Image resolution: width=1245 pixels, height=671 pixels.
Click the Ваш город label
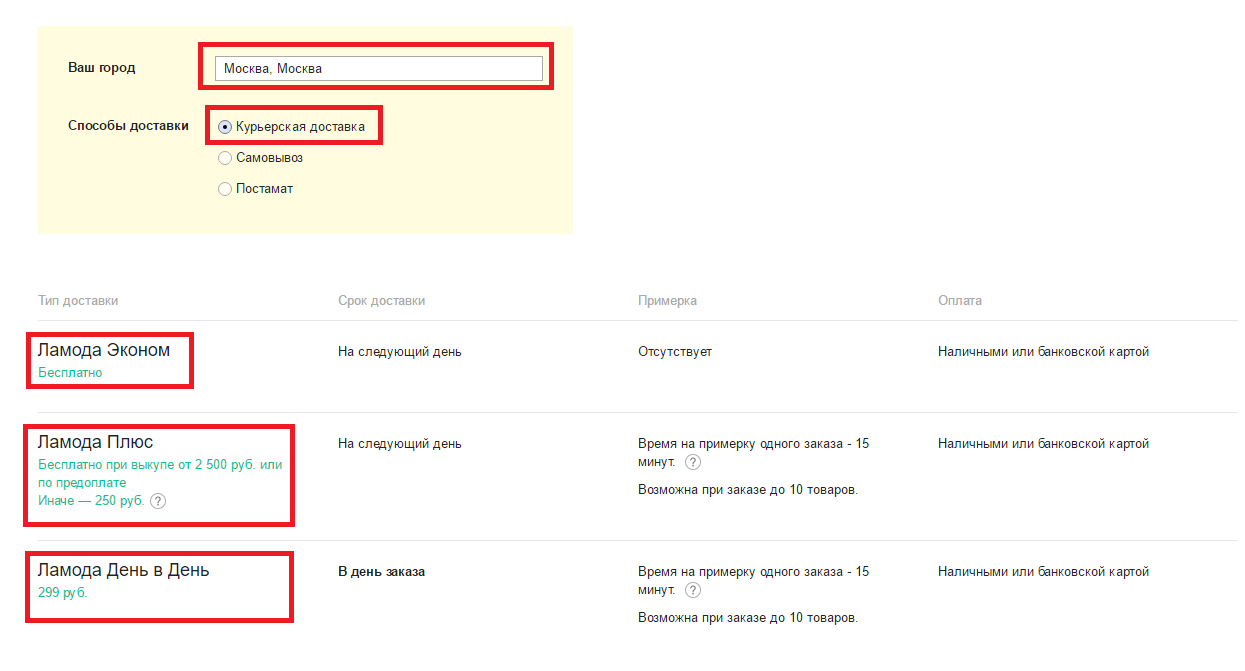(x=101, y=68)
